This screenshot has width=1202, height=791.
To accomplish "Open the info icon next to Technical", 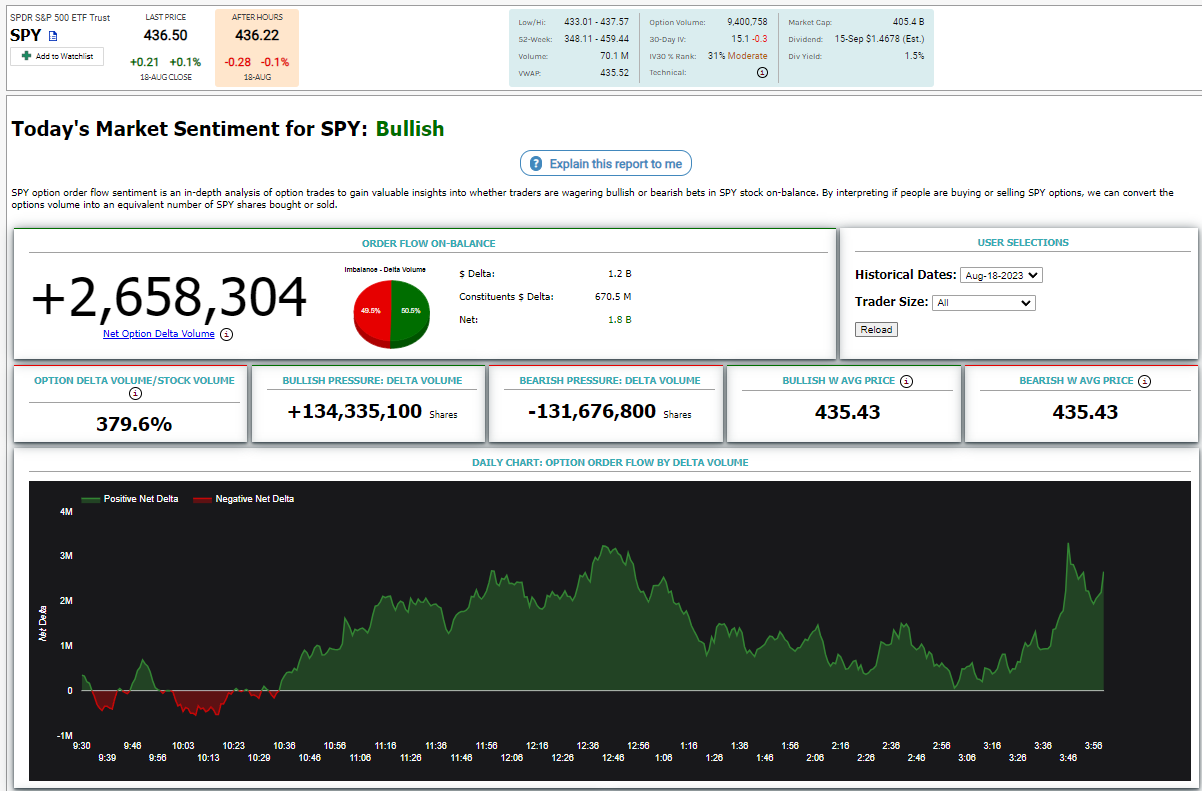I will (762, 72).
